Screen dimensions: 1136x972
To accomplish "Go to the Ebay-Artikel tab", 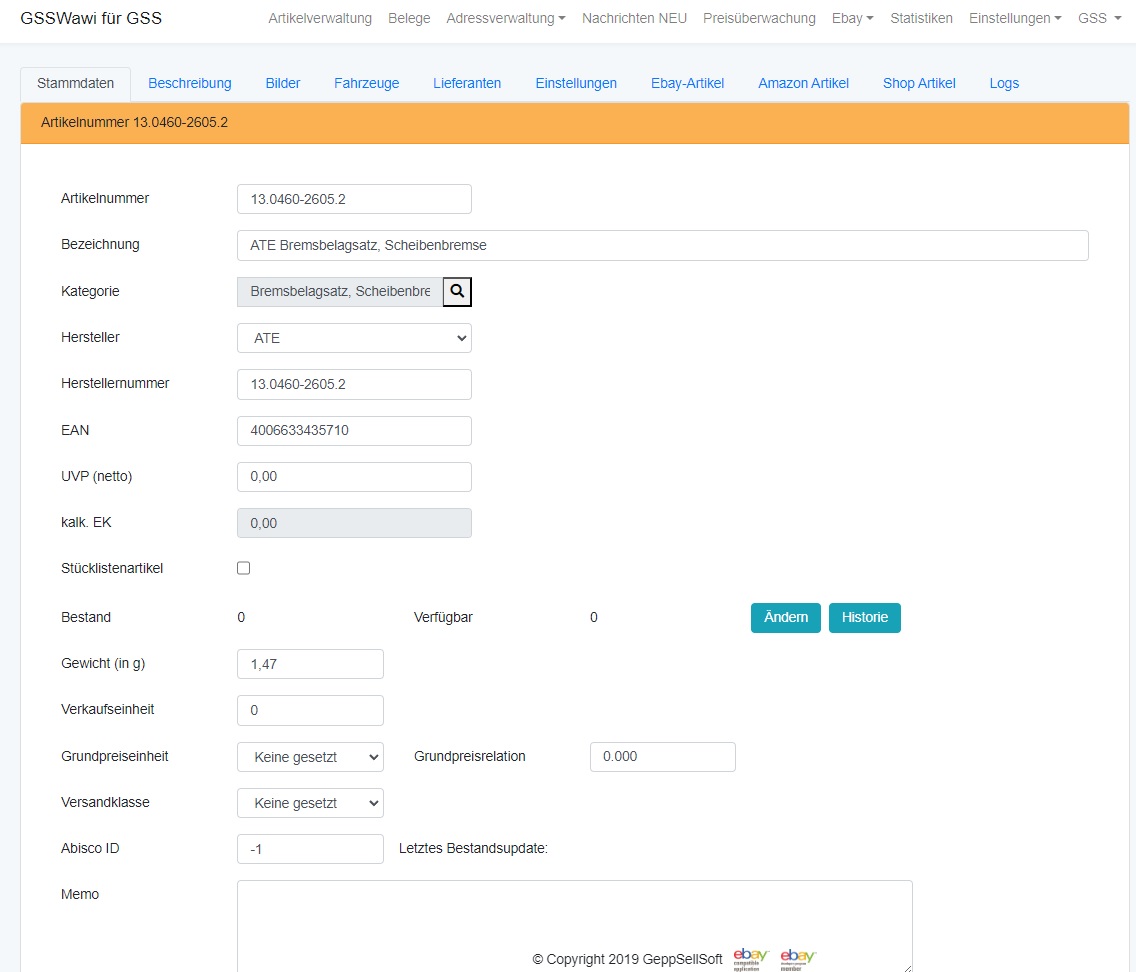I will 687,83.
